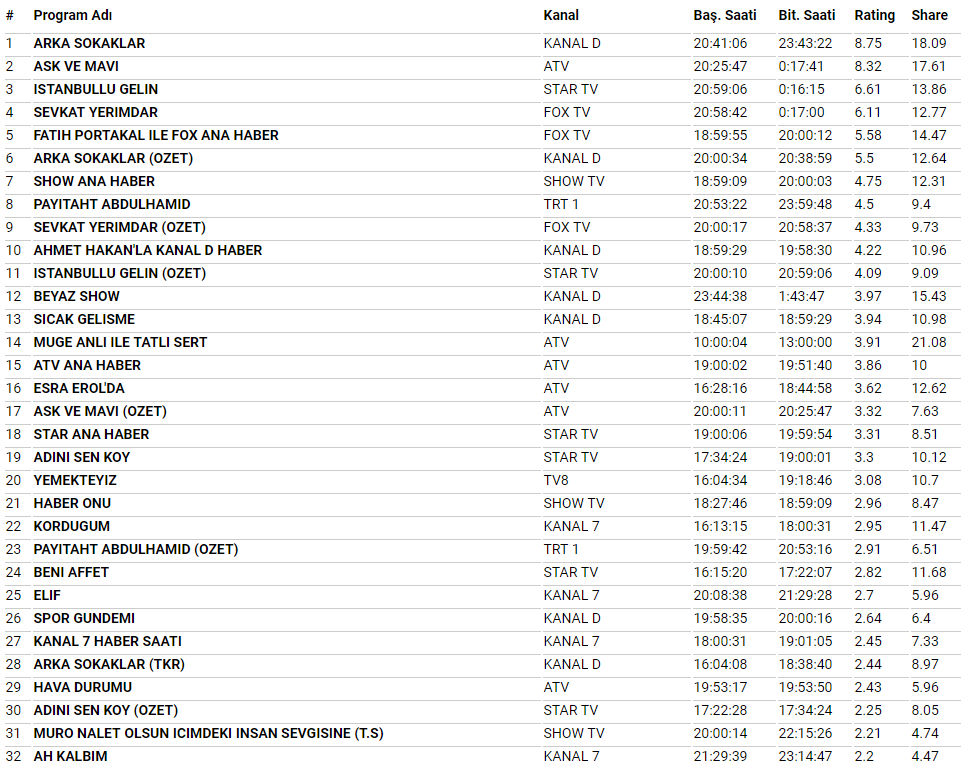Select the ESRA EROL'DA program
969x768 pixels.
pos(79,388)
